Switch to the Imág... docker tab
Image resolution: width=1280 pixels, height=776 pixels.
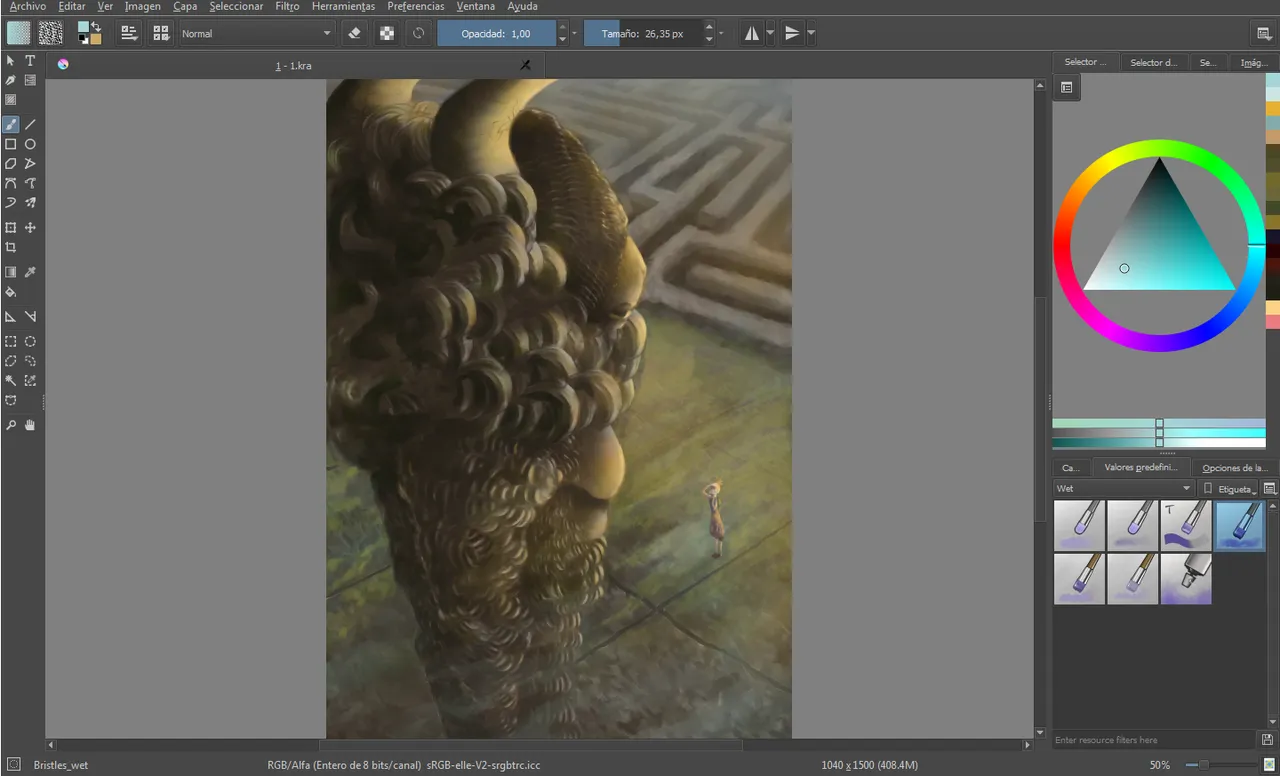1254,62
